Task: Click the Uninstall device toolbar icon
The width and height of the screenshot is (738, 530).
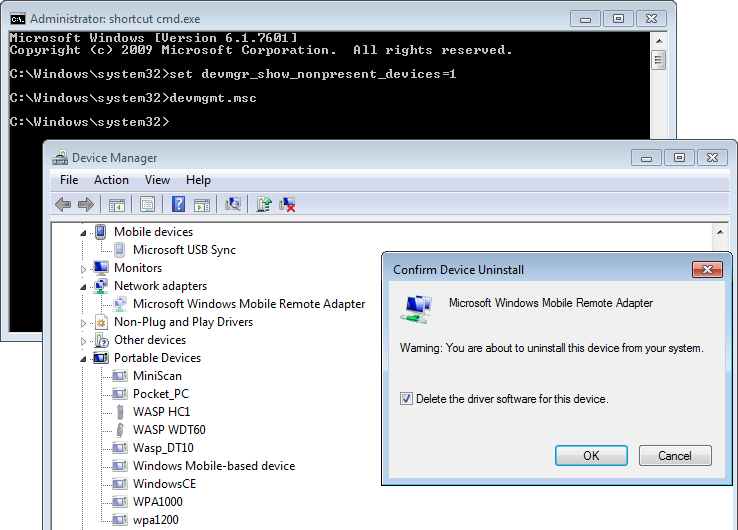Action: click(287, 204)
